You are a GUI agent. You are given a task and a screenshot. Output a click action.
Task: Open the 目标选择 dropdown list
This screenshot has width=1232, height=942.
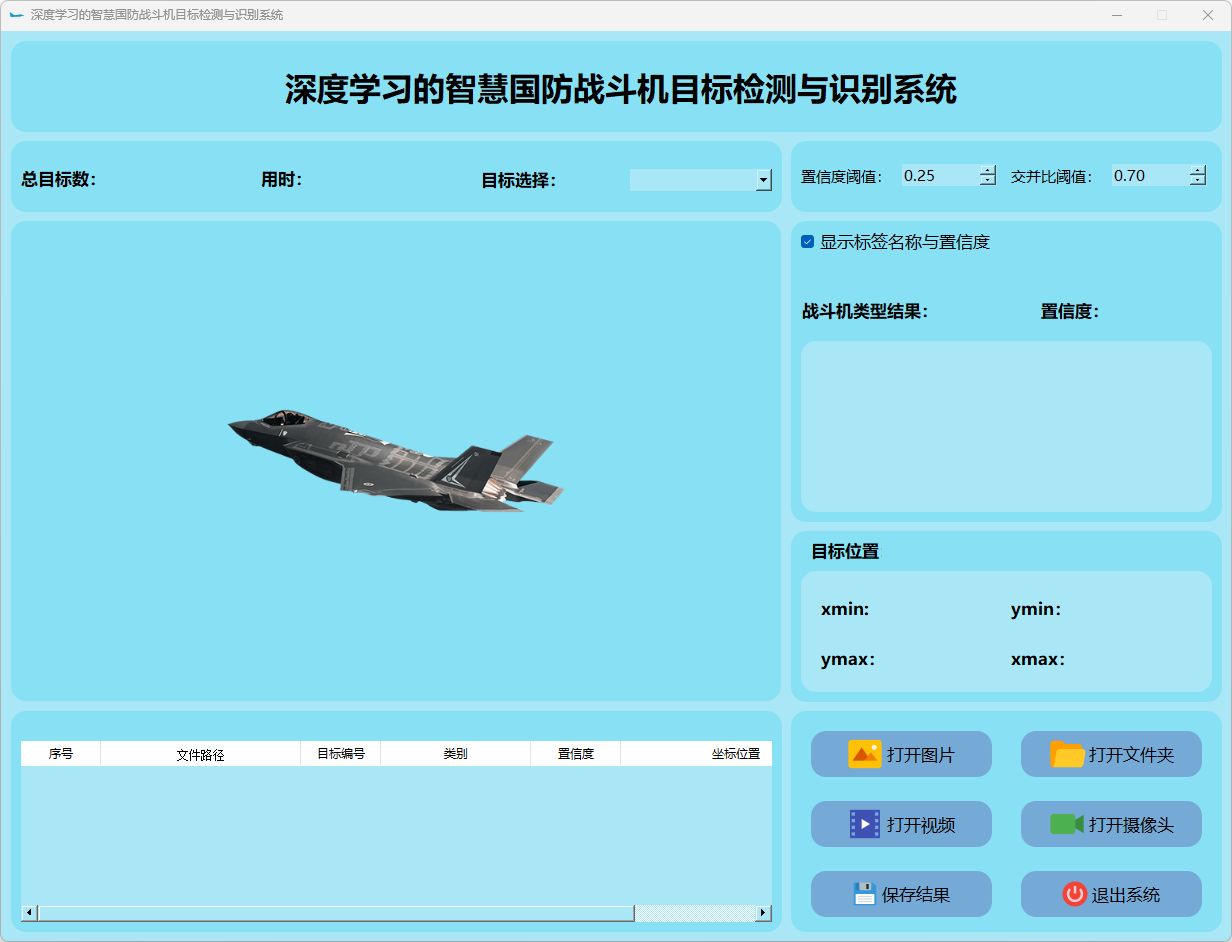point(764,180)
